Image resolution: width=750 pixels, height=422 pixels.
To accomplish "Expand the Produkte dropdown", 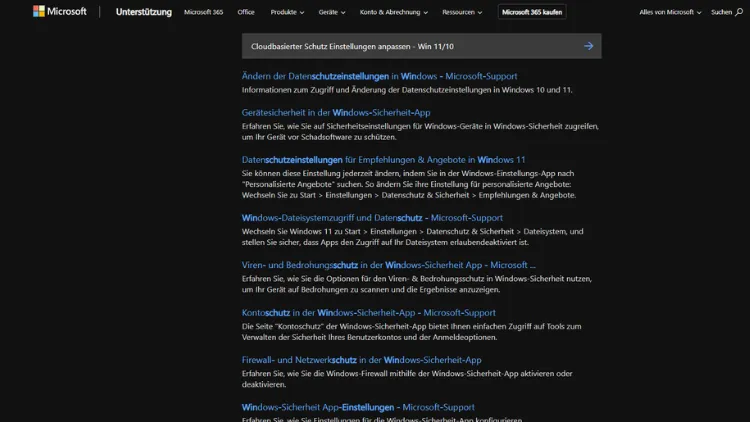I will pyautogui.click(x=287, y=12).
